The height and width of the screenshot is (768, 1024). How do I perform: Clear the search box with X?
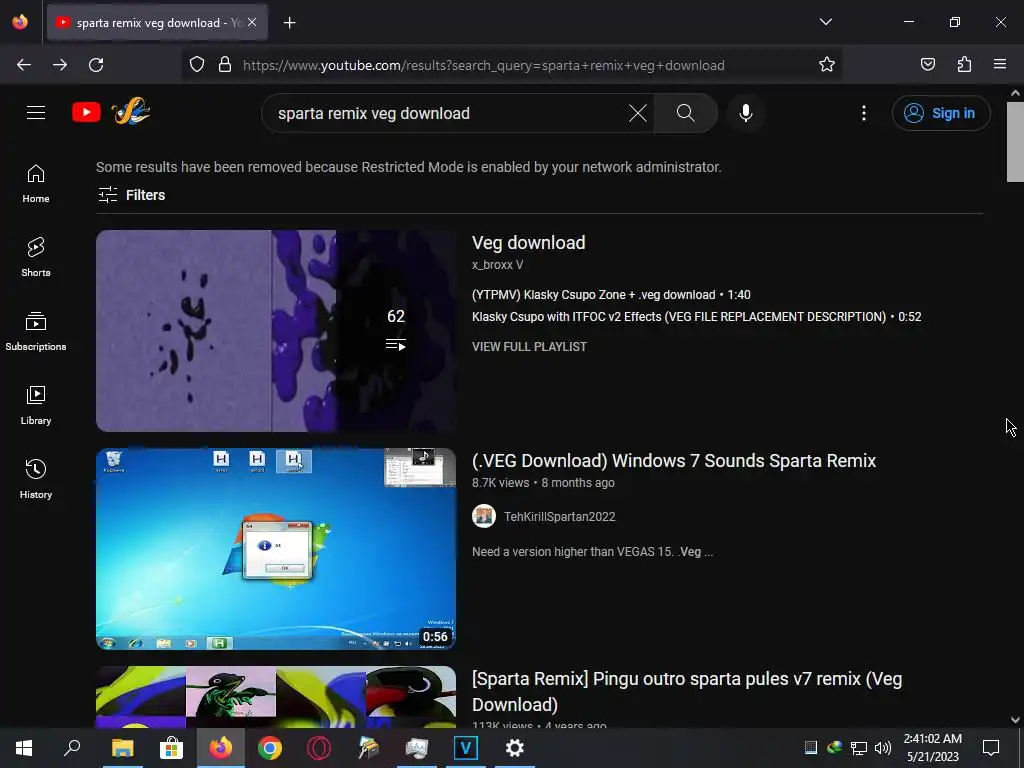(x=637, y=113)
